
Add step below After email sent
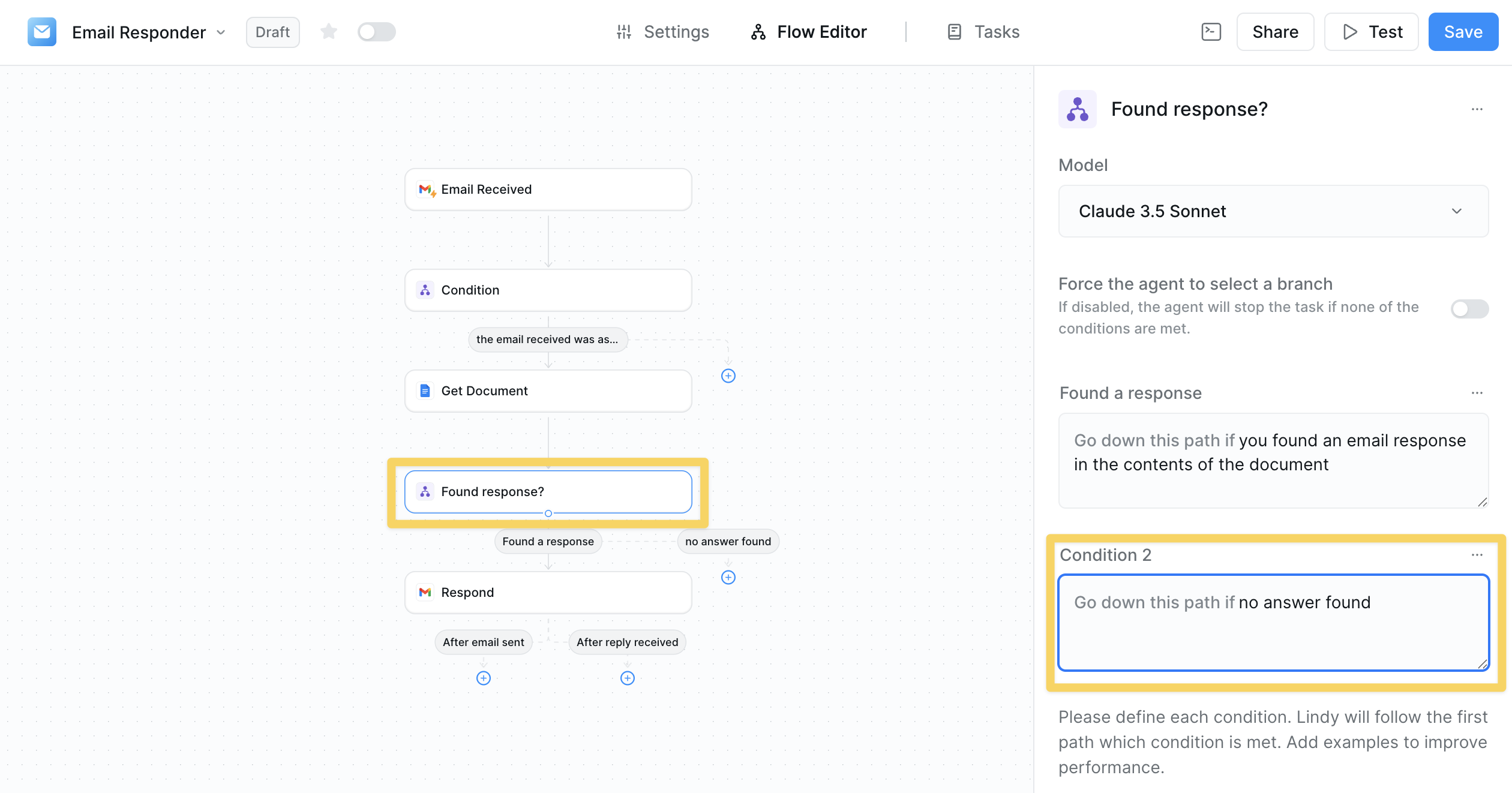484,678
